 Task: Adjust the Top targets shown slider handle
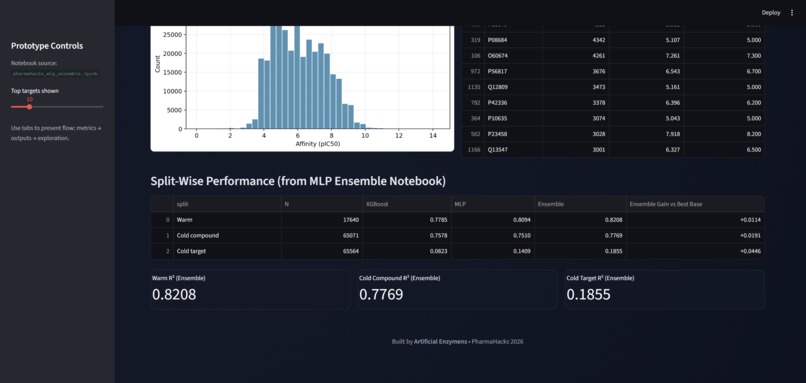[29, 107]
